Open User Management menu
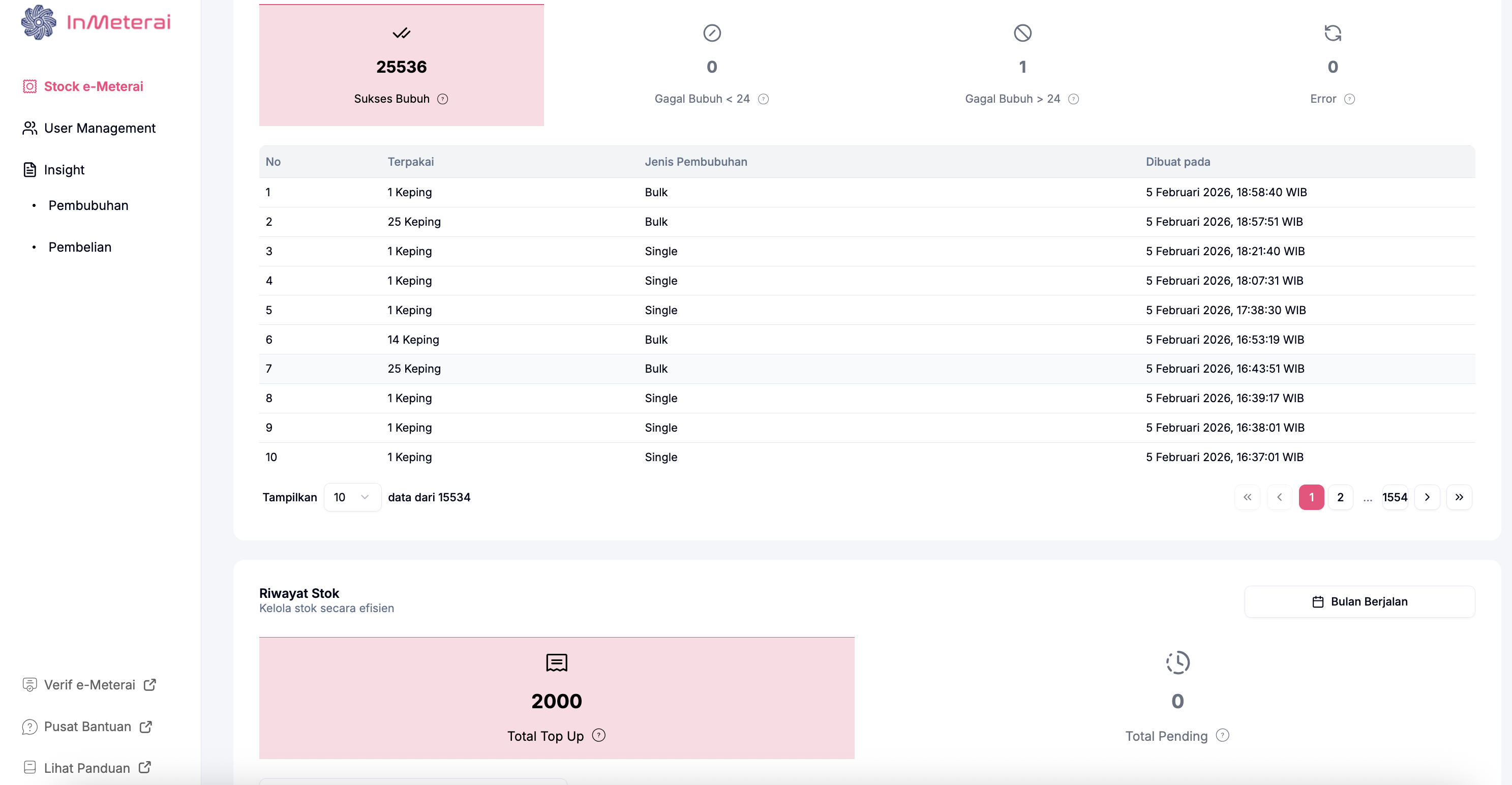The height and width of the screenshot is (785, 1512). 99,128
